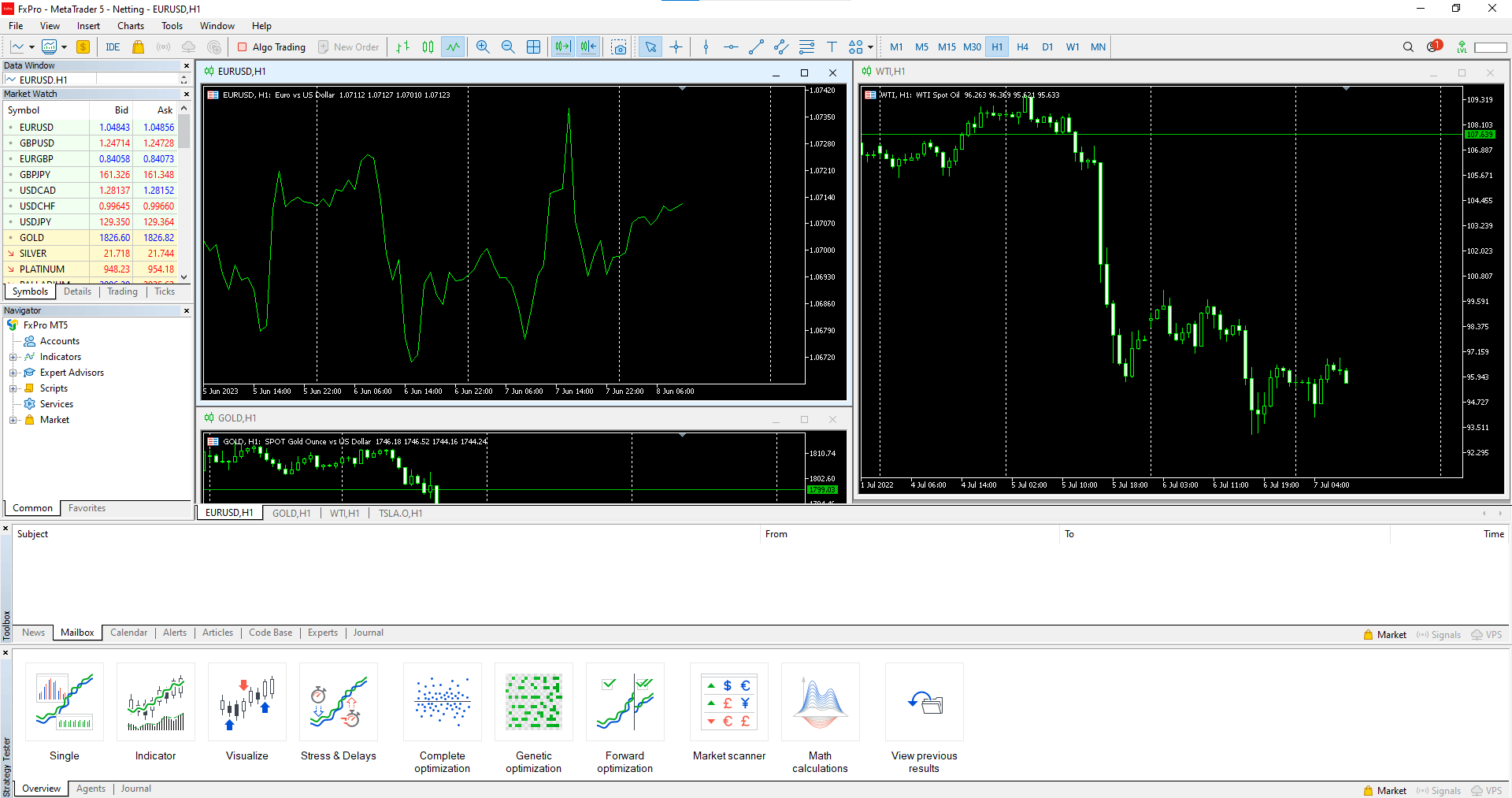This screenshot has width=1512, height=798.
Task: Enable automatic chart scrolling
Action: (562, 46)
